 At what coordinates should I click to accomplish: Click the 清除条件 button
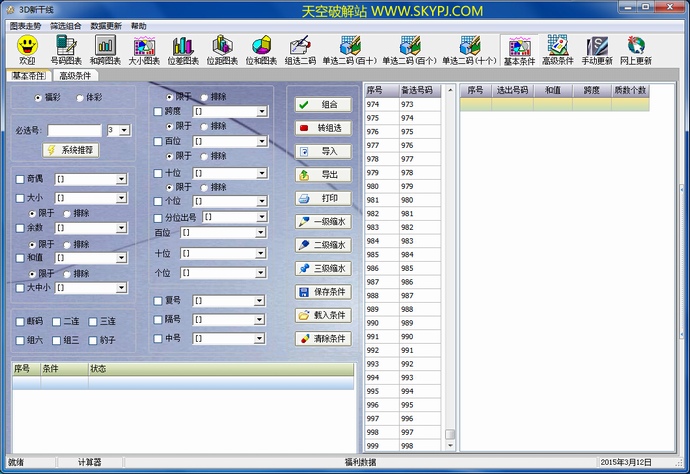click(x=323, y=339)
